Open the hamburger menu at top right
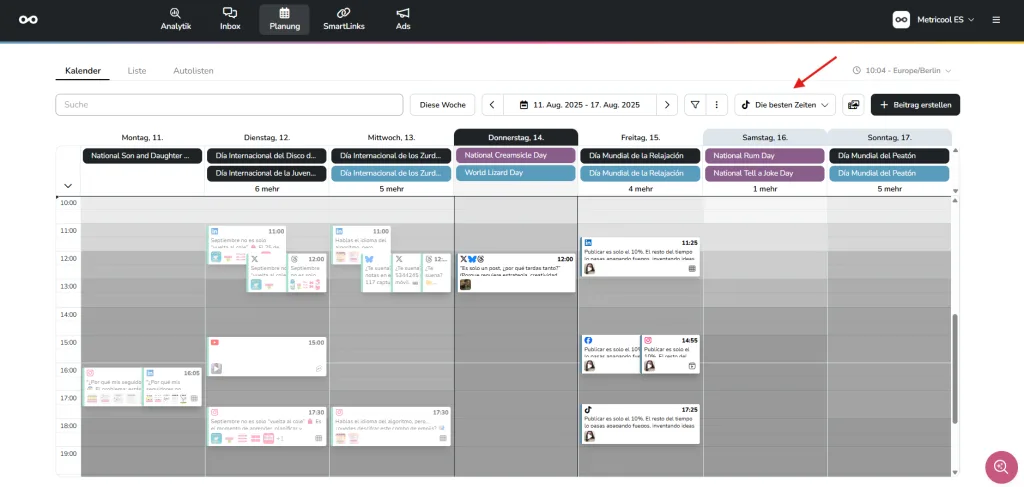The image size is (1024, 487). 995,20
